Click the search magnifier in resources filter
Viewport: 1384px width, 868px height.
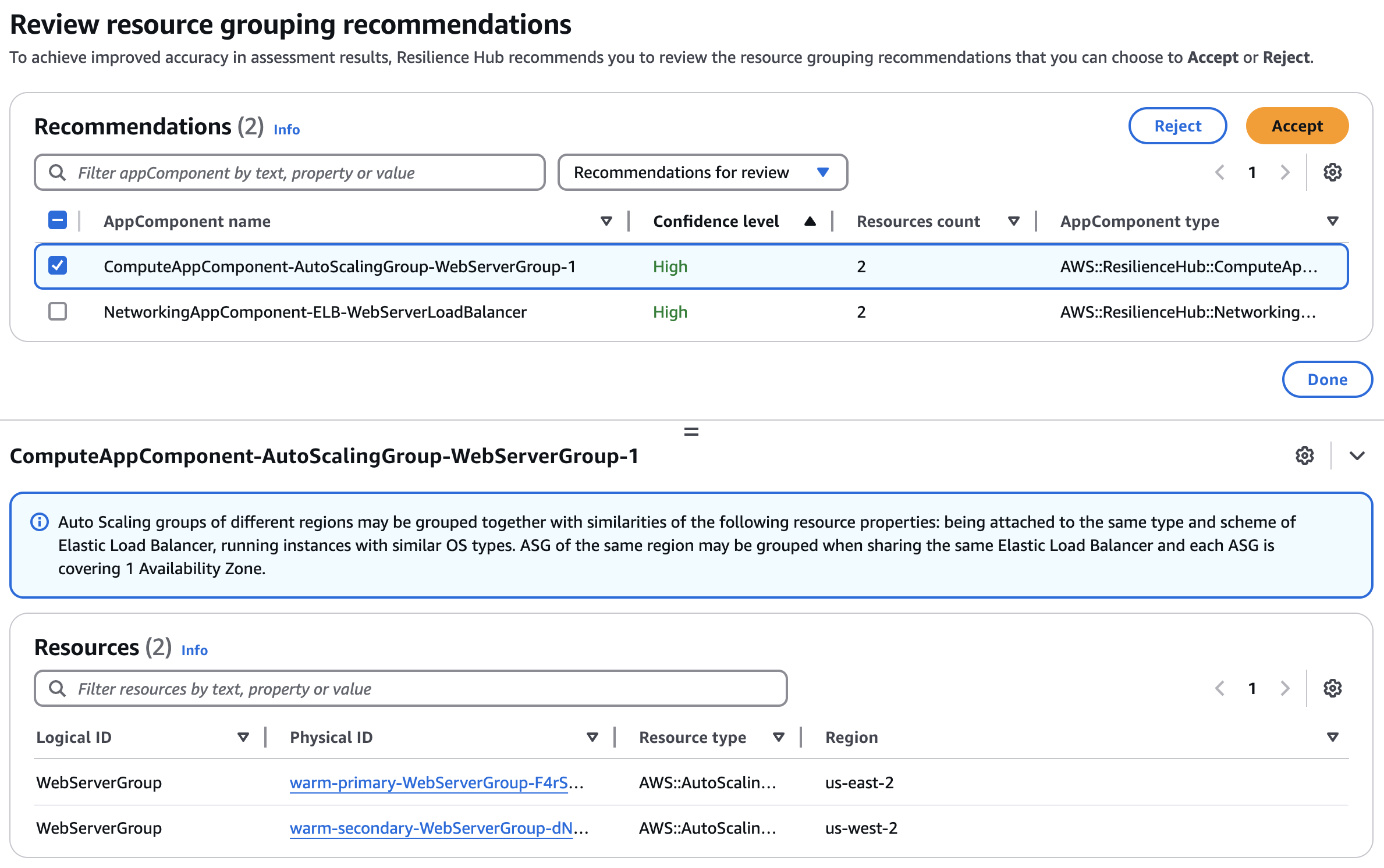pyautogui.click(x=58, y=688)
